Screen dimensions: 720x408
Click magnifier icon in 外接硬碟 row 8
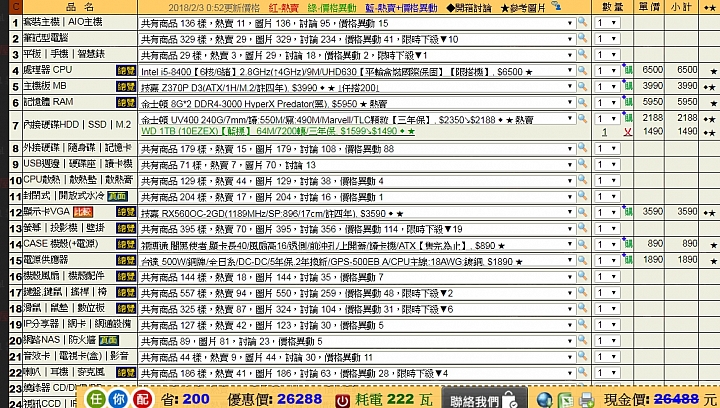coord(582,147)
